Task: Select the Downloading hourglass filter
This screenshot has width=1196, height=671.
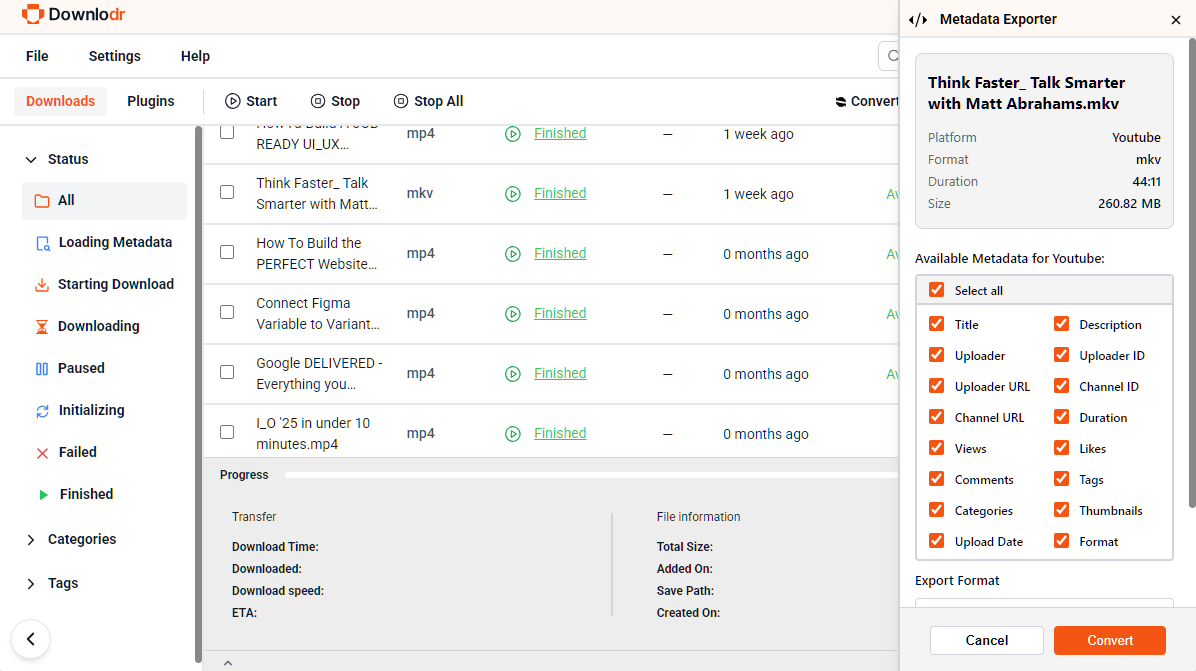Action: 42,327
